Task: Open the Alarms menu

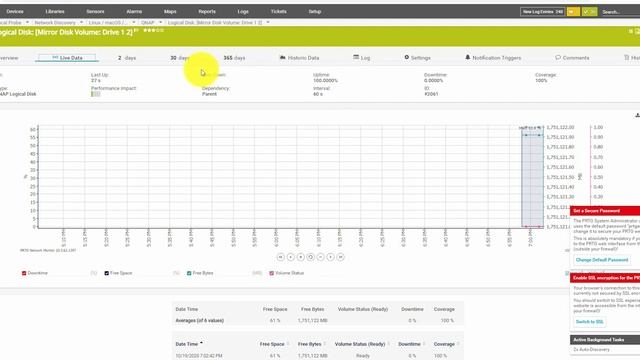Action: coord(134,11)
